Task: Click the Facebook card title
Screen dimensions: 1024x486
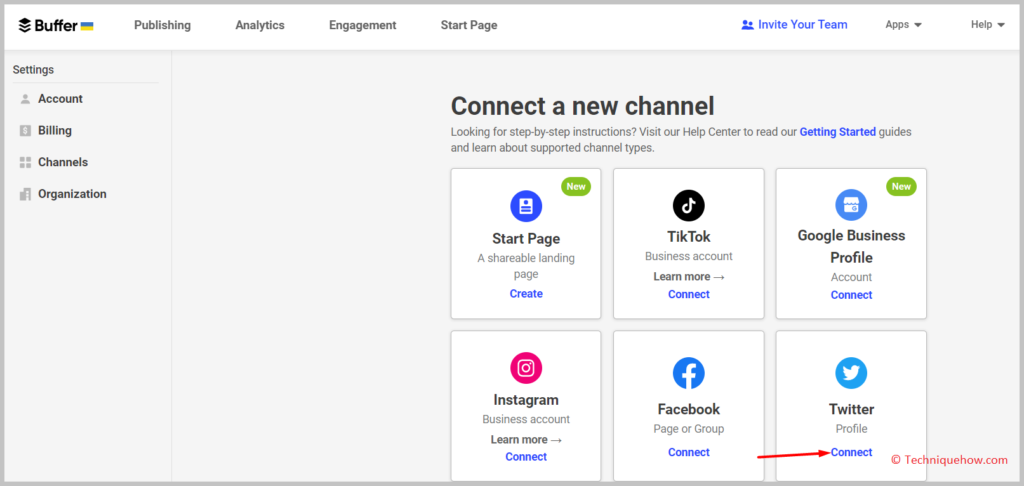Action: click(x=688, y=410)
